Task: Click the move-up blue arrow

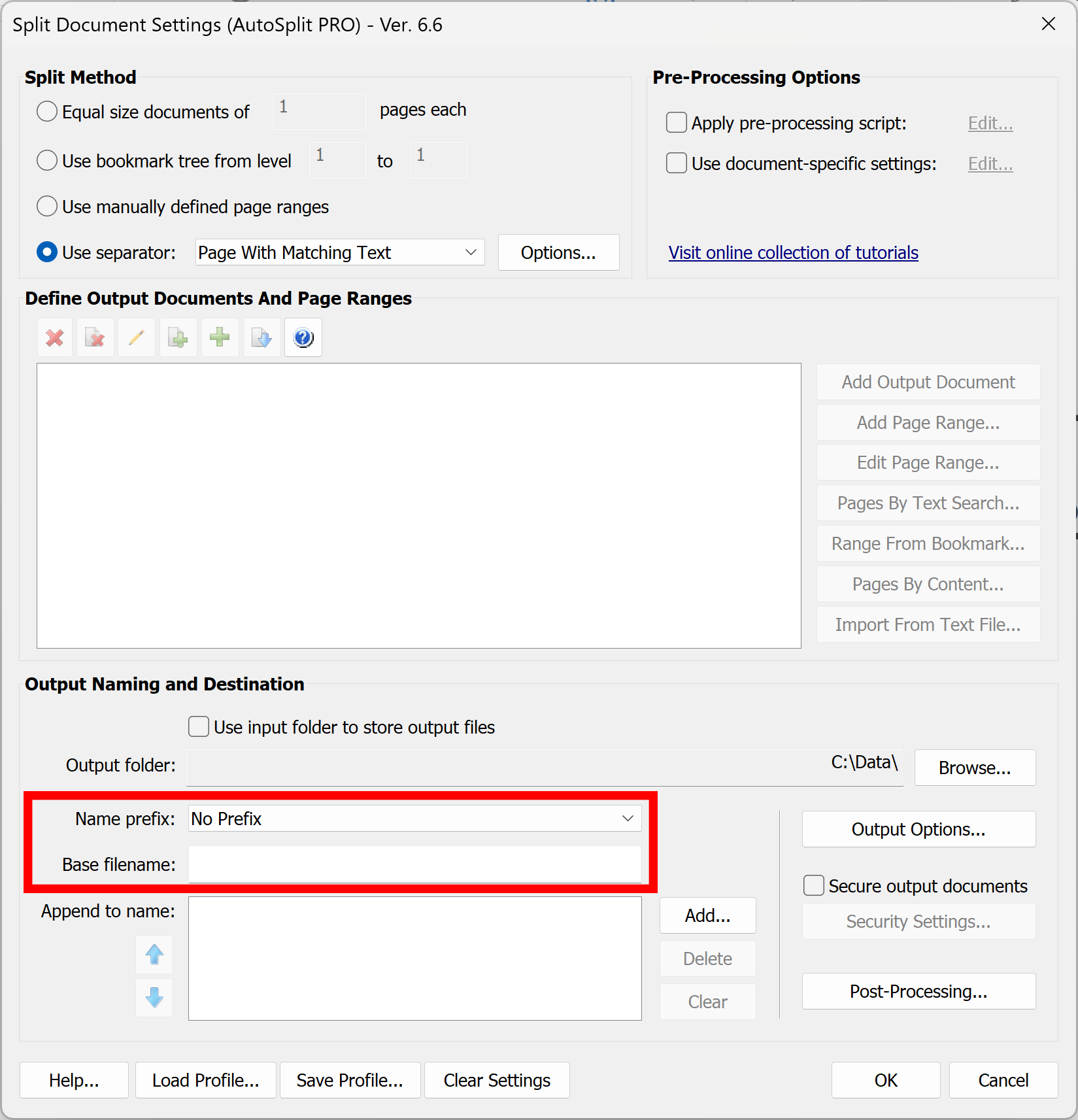Action: tap(154, 955)
